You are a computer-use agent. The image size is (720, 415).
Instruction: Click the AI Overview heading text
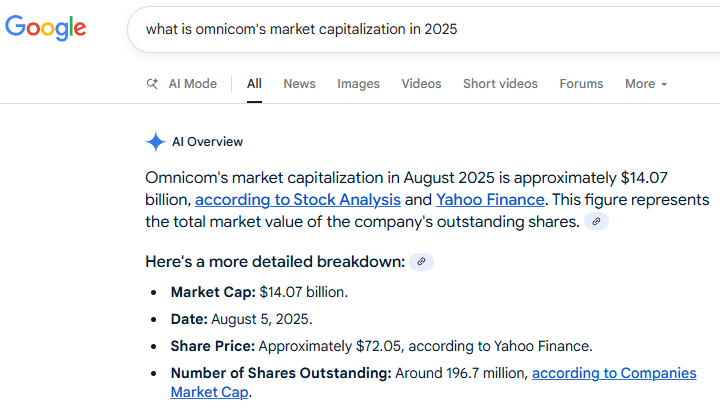(x=207, y=142)
